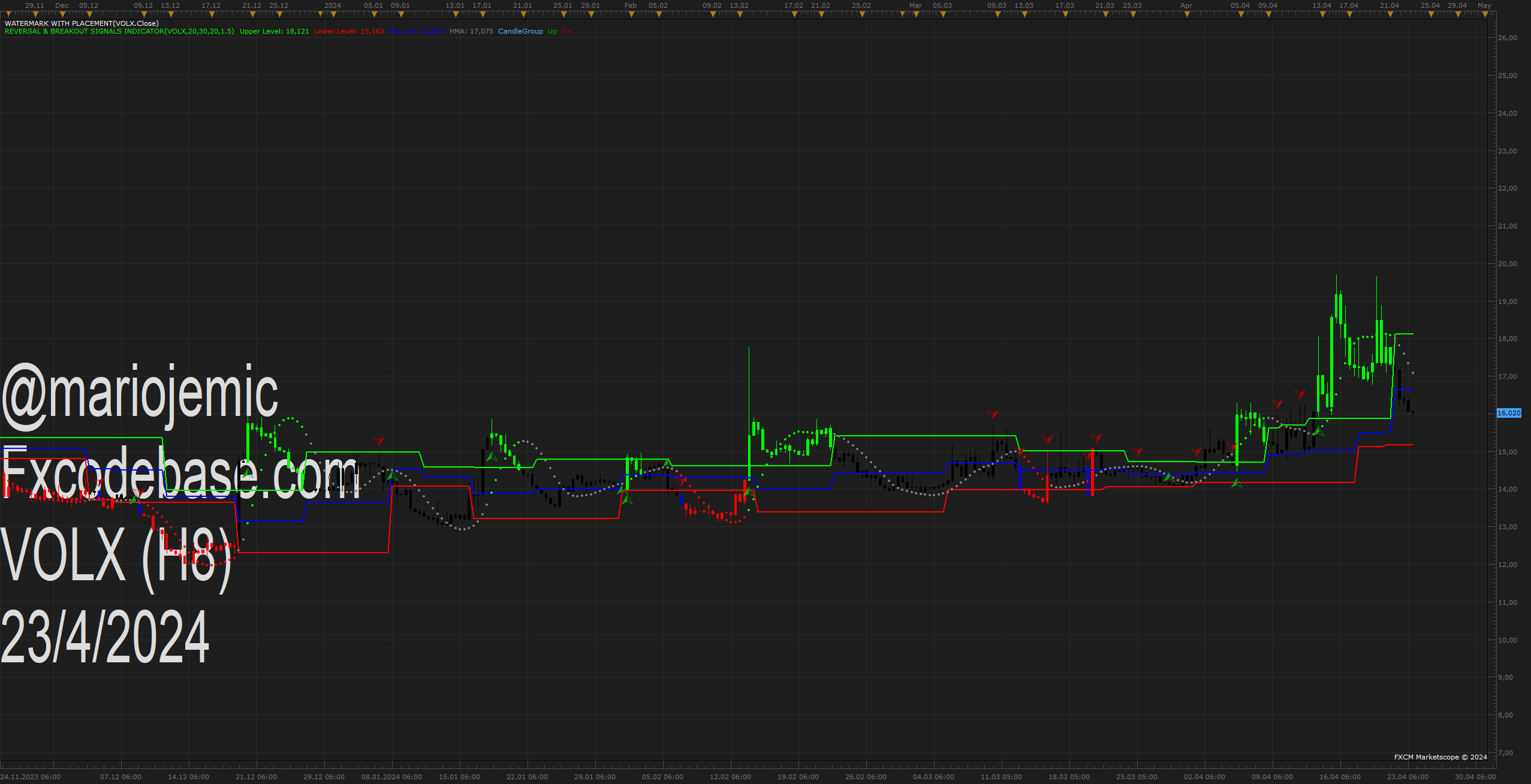Click the Upper Level 18,121 legend entry
This screenshot has height=784, width=1531.
tap(275, 31)
